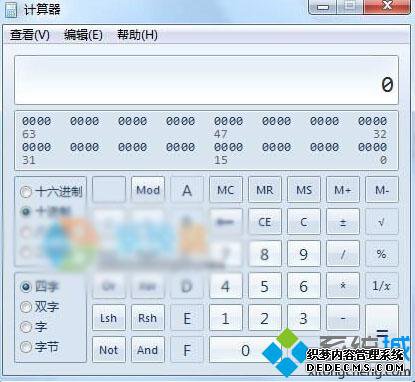Screen dimensions: 415x382
Task: Click the digit 9 button
Action: click(x=304, y=254)
